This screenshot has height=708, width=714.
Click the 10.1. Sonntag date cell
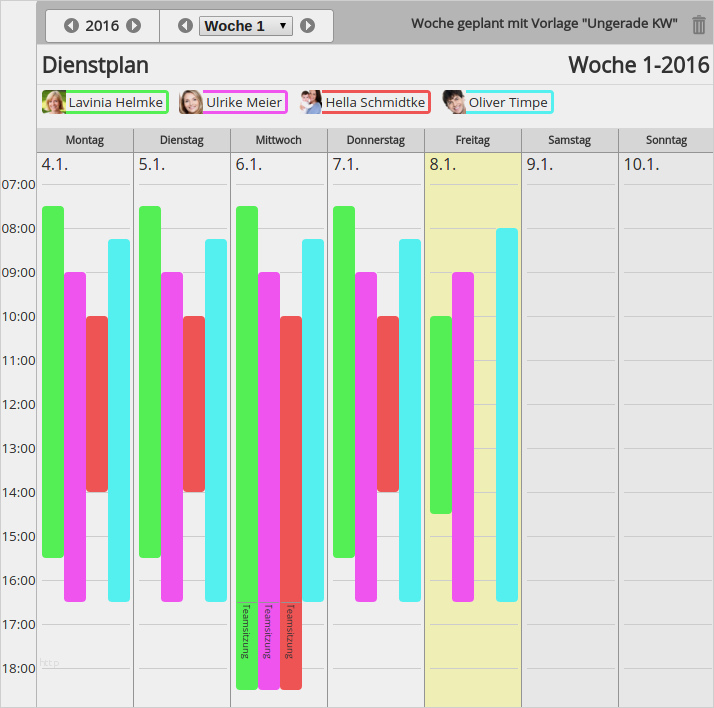point(666,164)
